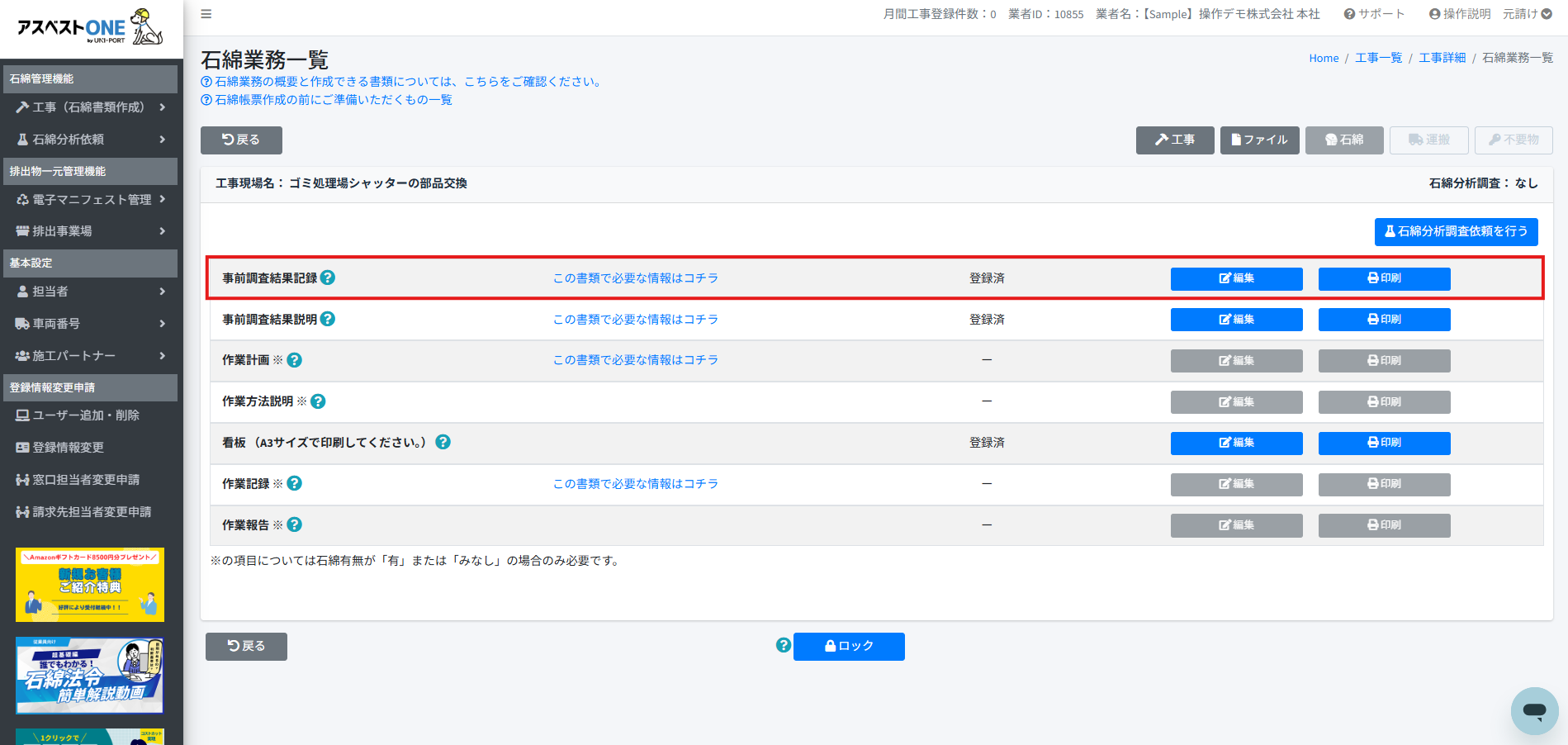Click 印刷 button for 看板 row
Screen dimensions: 1568x745
click(1384, 443)
